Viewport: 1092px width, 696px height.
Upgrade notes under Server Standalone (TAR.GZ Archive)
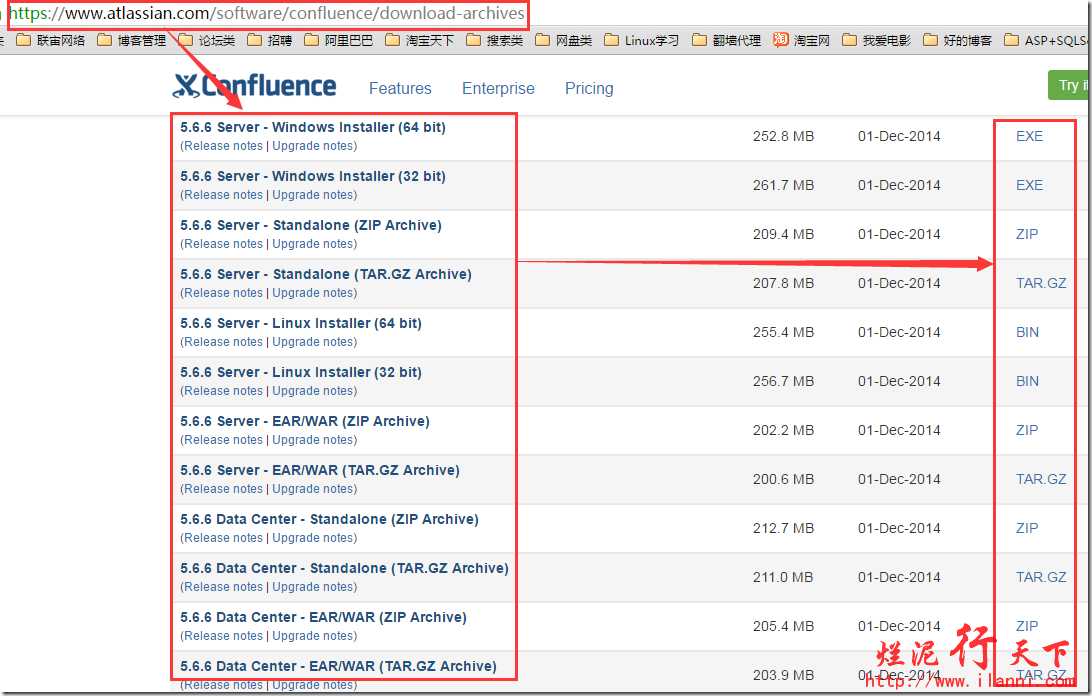pyautogui.click(x=313, y=293)
